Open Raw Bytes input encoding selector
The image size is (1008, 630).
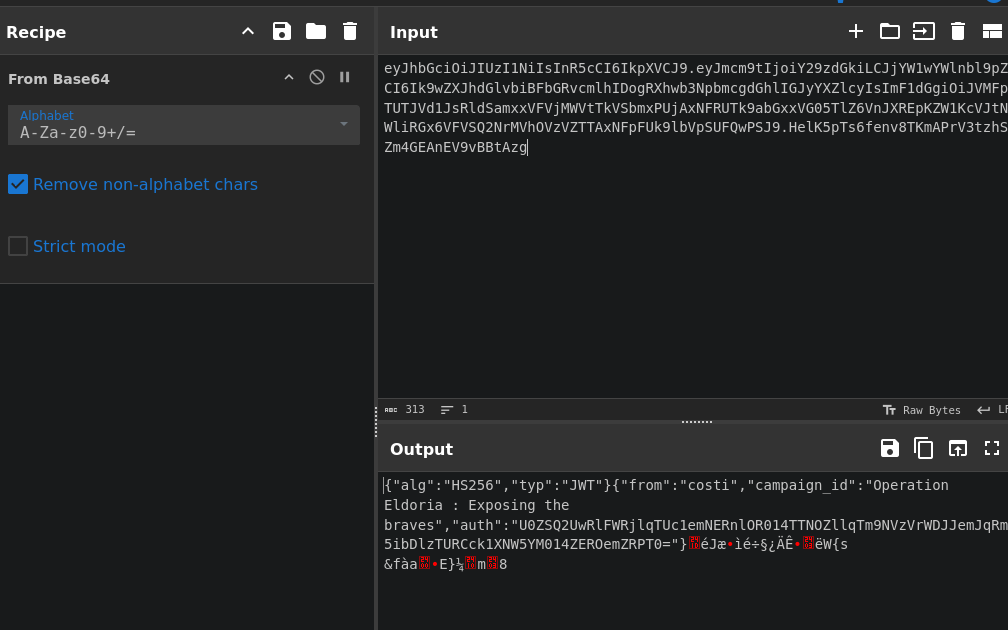tap(922, 410)
